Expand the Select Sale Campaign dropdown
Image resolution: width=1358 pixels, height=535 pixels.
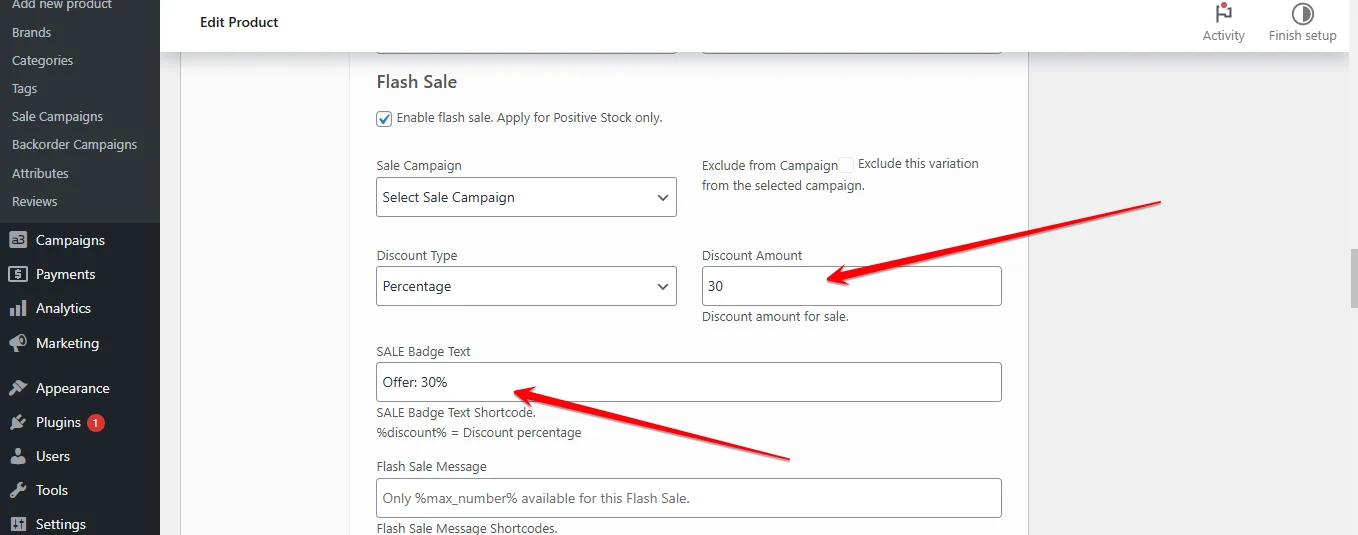pos(526,197)
